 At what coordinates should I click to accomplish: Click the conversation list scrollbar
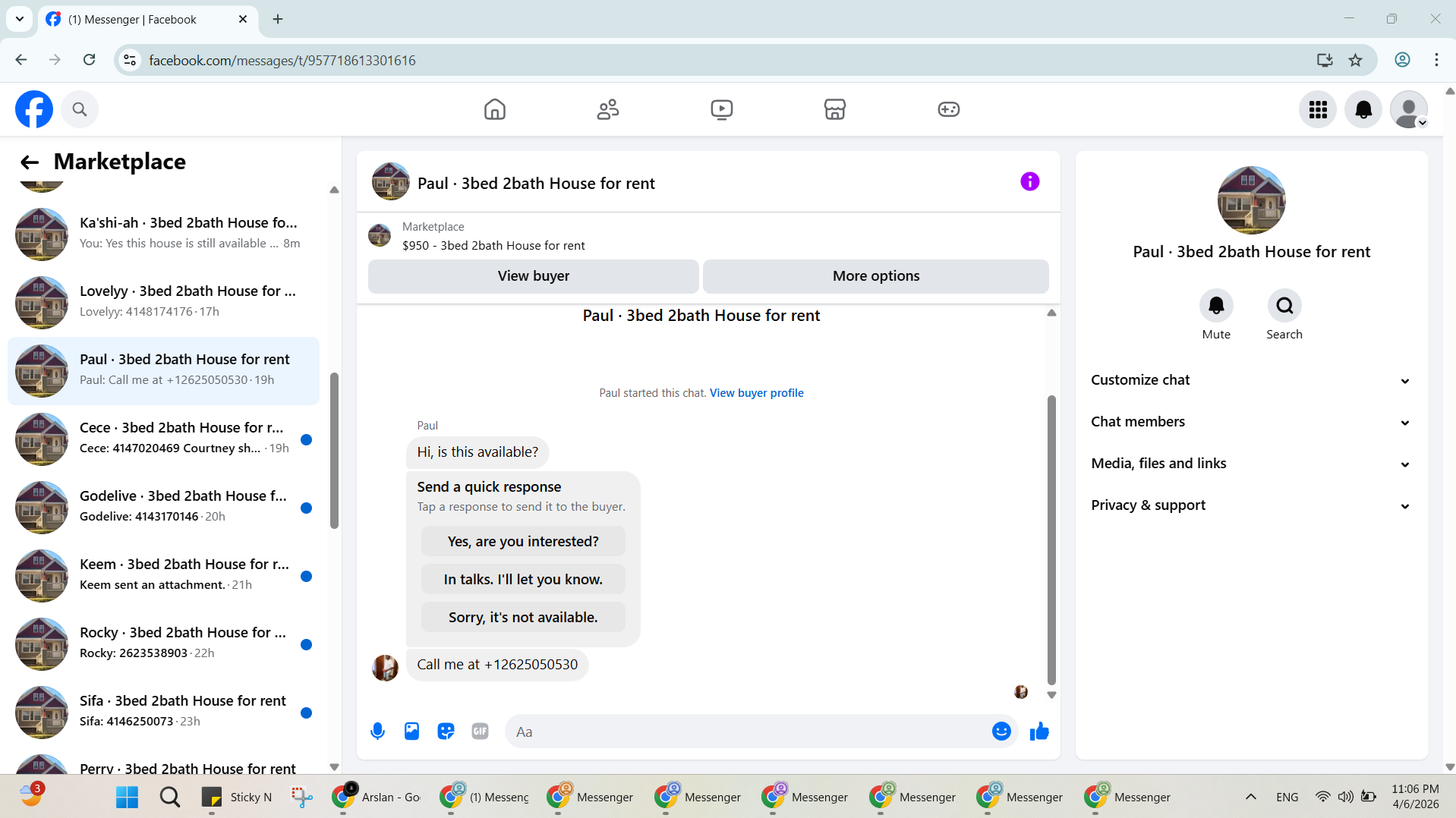click(x=334, y=451)
